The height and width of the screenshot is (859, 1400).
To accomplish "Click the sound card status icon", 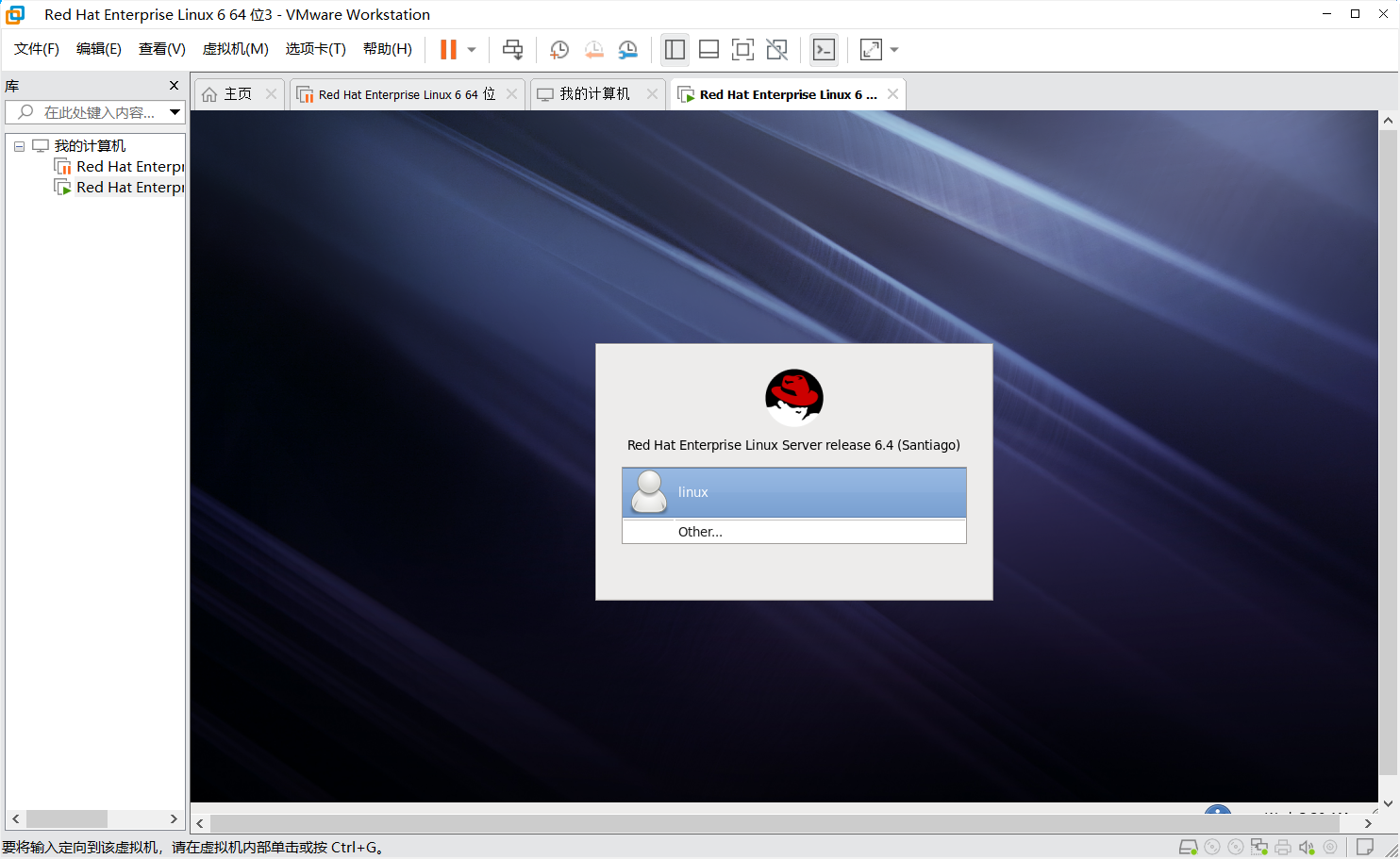I will (1307, 847).
